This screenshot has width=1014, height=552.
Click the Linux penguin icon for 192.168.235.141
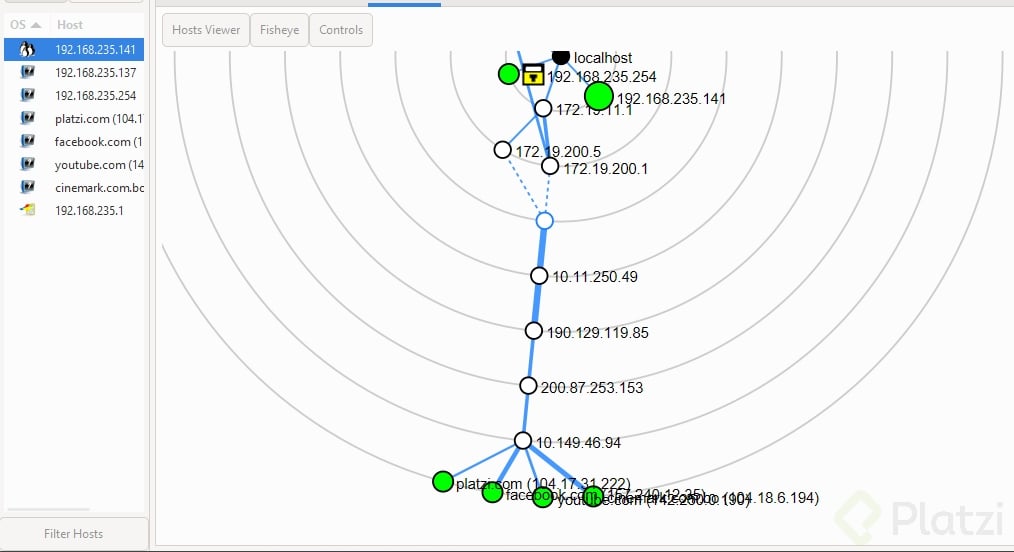click(27, 49)
